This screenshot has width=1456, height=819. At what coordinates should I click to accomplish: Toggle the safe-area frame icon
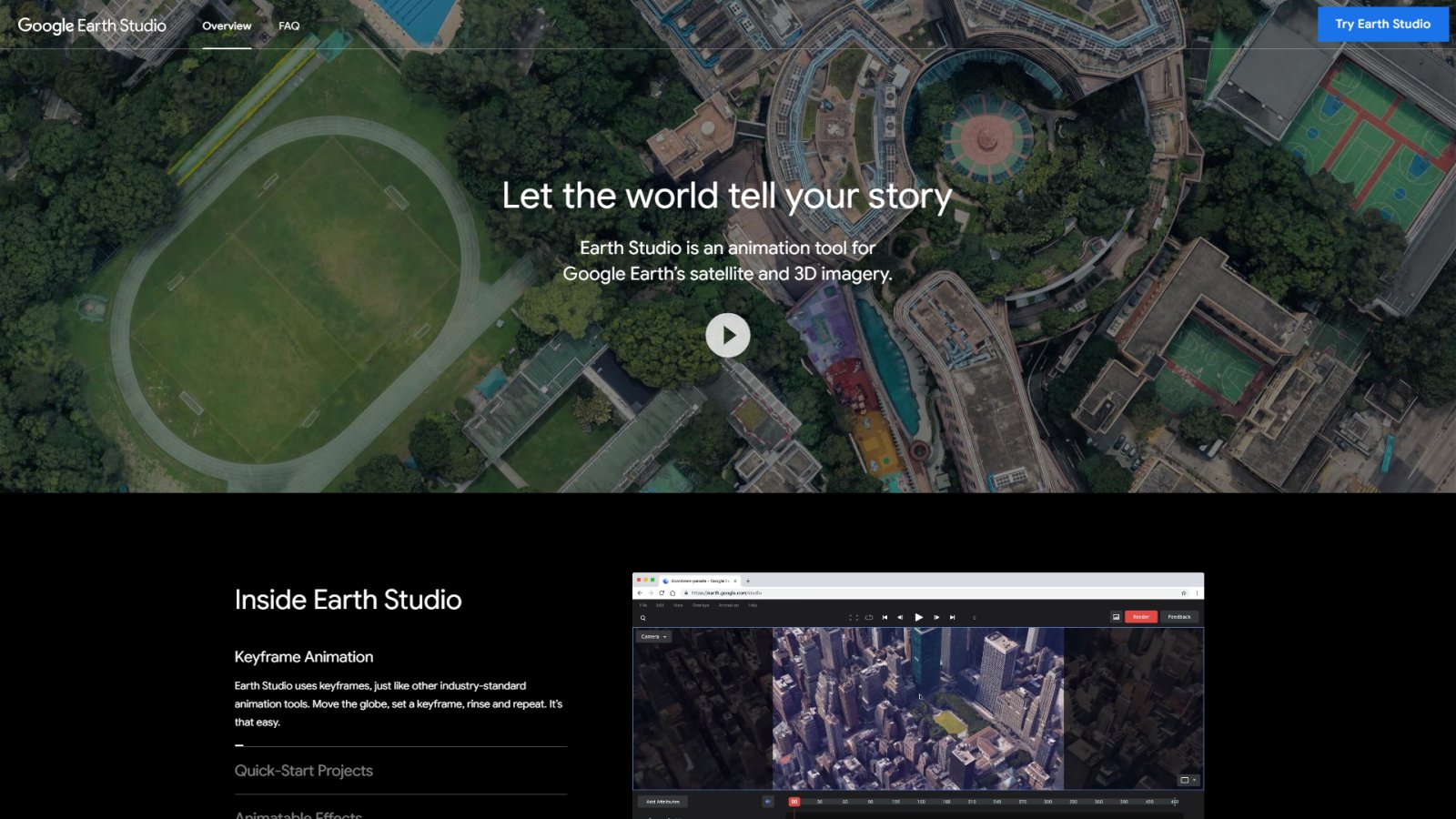tap(854, 617)
